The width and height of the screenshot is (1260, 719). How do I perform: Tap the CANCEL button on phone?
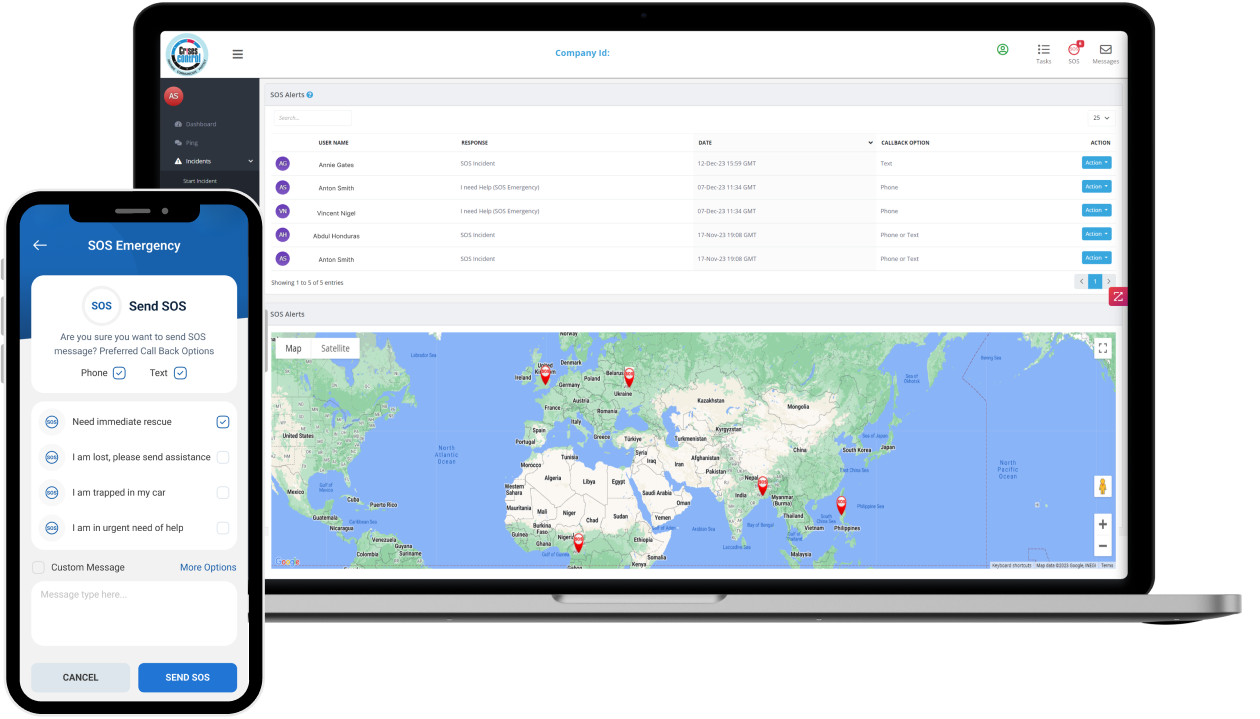pos(80,677)
